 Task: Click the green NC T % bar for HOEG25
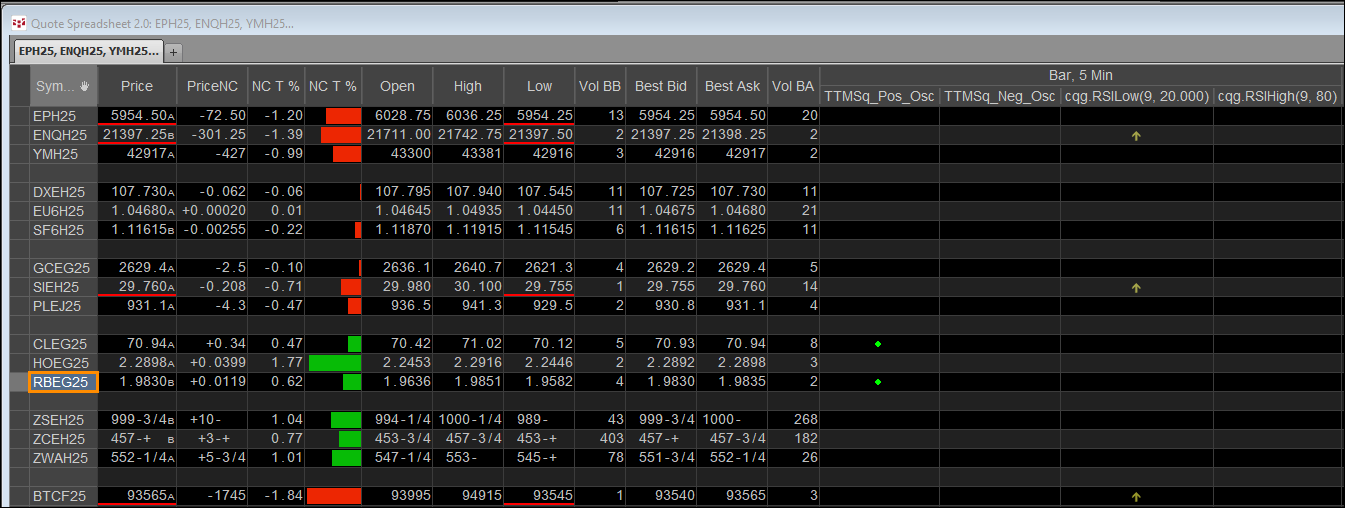pyautogui.click(x=335, y=363)
